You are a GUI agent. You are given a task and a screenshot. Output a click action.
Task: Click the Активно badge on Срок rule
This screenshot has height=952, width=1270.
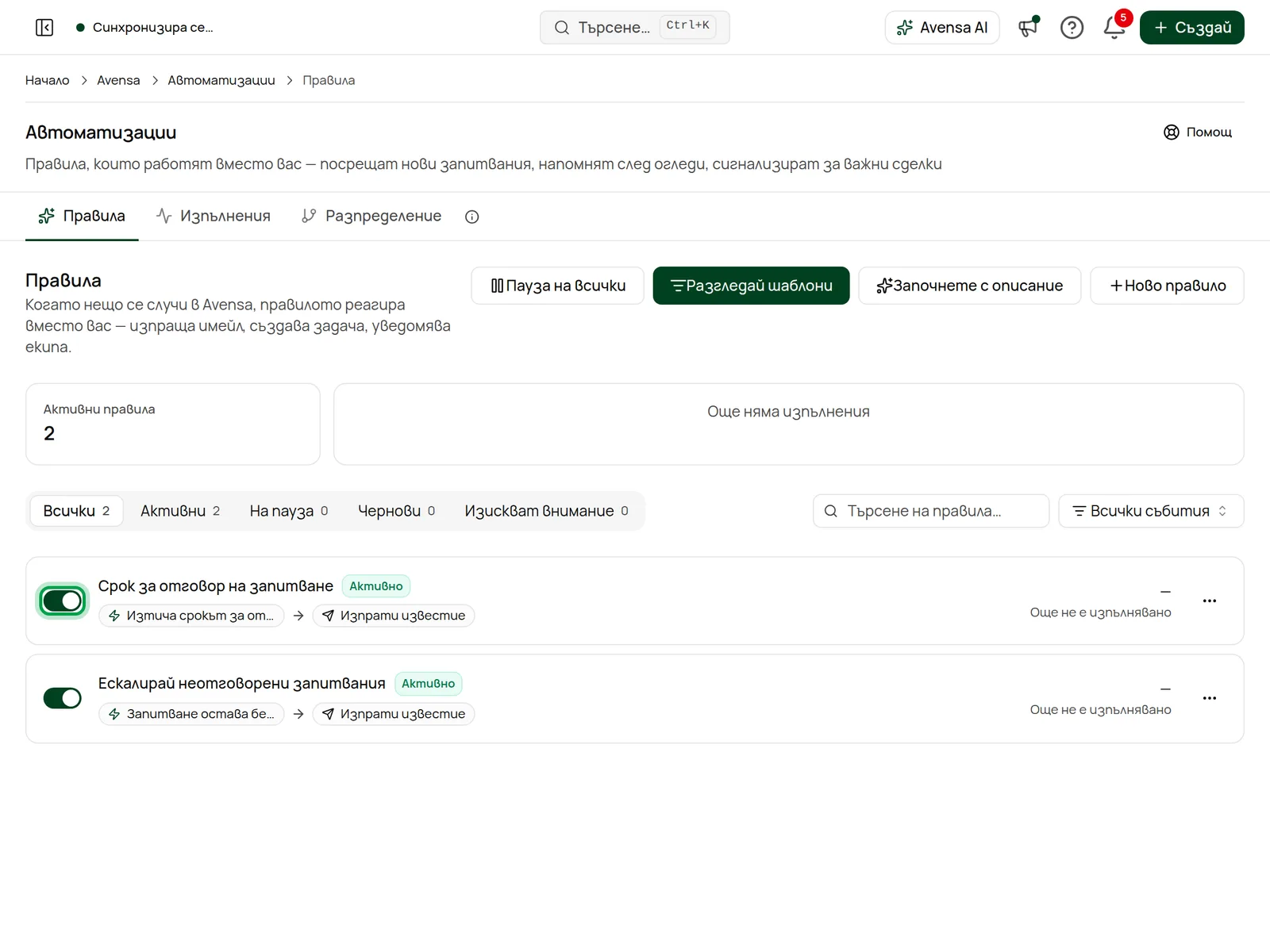click(376, 586)
